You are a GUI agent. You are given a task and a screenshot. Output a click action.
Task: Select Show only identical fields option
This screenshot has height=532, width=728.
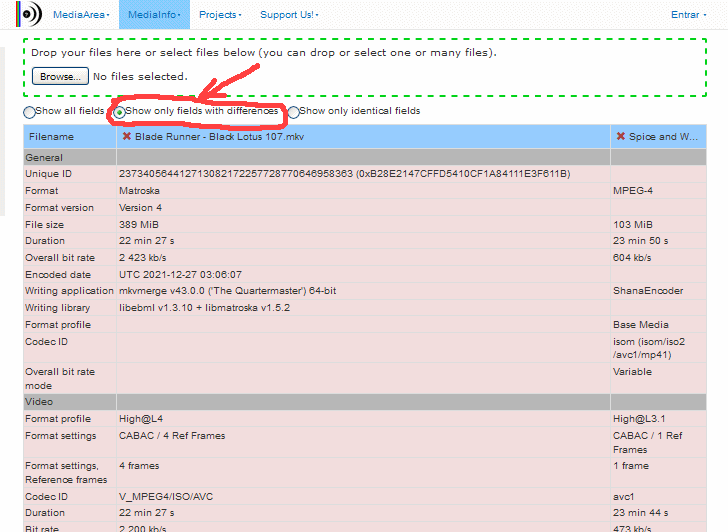coord(293,112)
